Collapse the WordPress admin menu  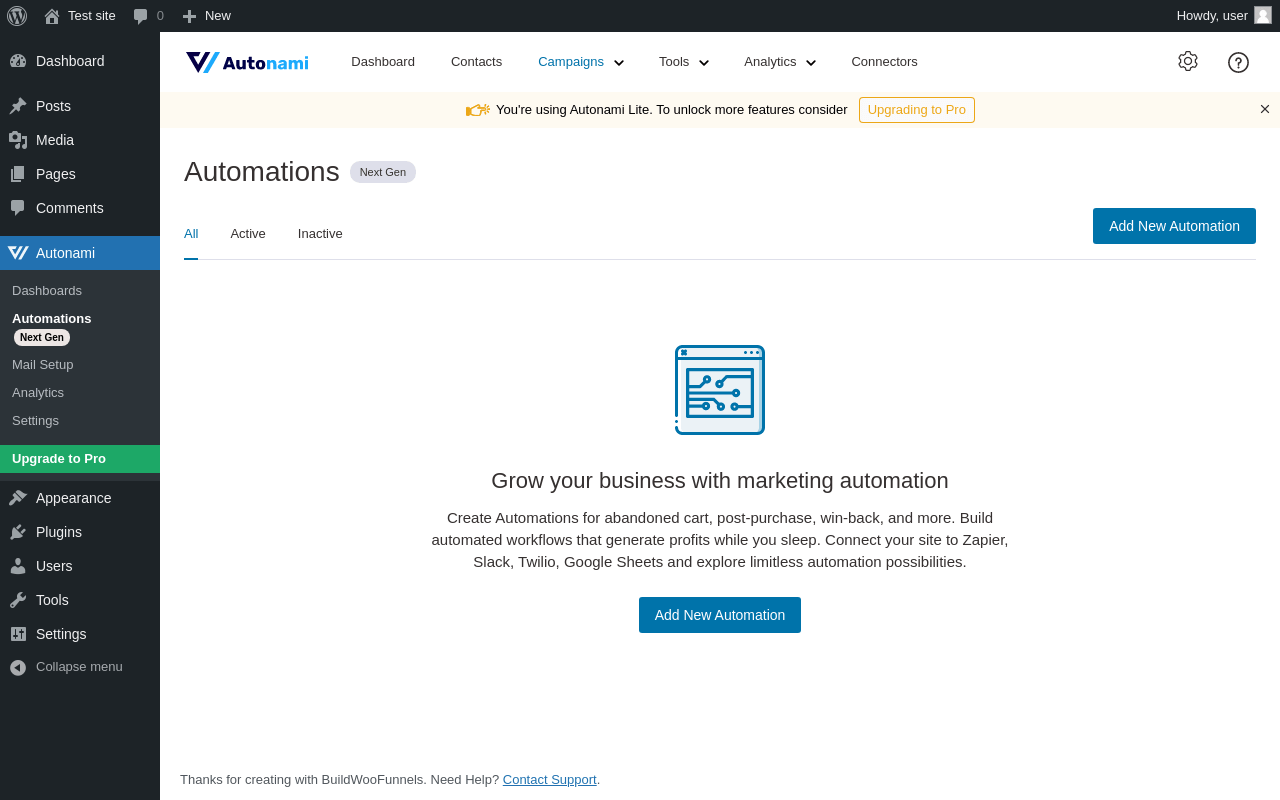click(66, 667)
